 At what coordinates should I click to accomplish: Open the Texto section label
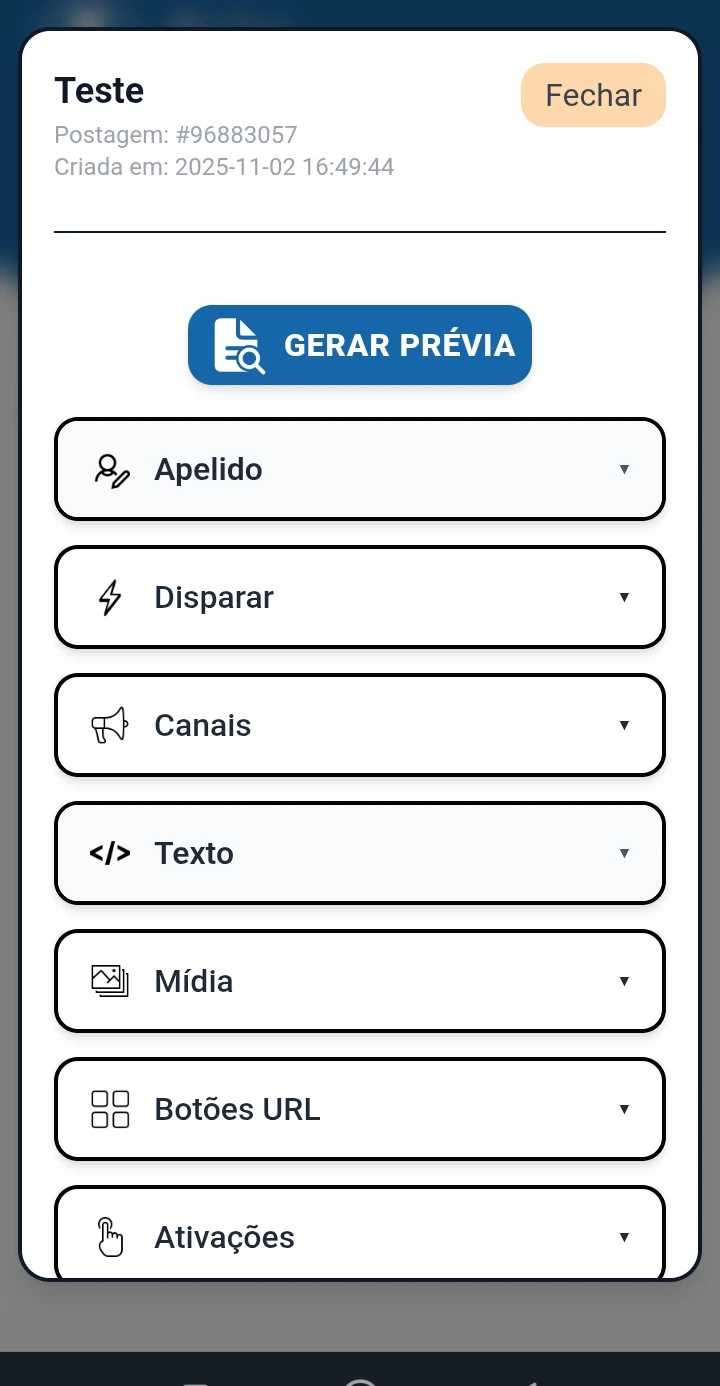[194, 854]
